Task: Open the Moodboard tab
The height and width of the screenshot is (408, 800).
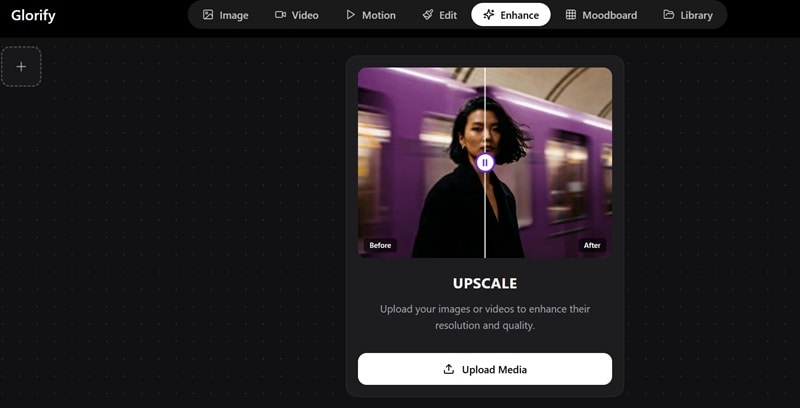Action: 602,15
